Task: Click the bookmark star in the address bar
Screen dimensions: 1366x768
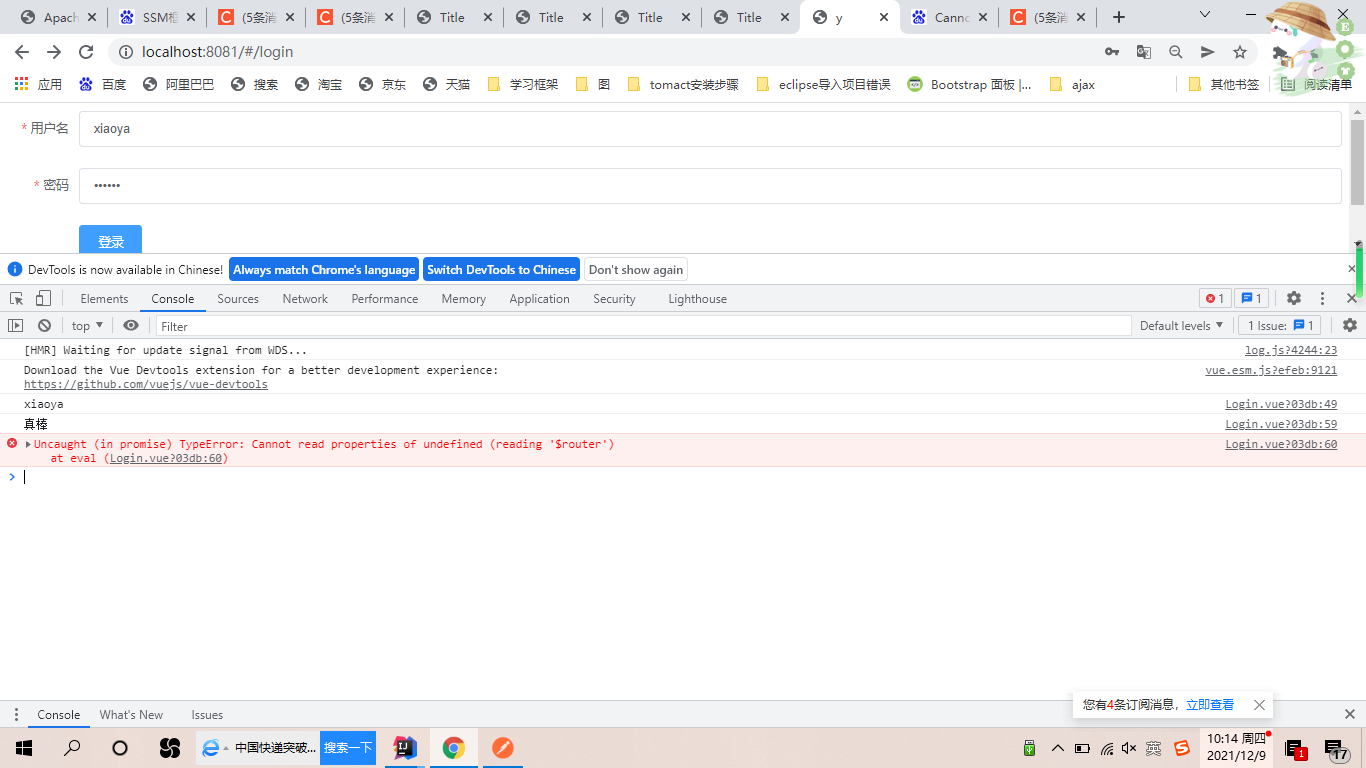Action: 1239,51
